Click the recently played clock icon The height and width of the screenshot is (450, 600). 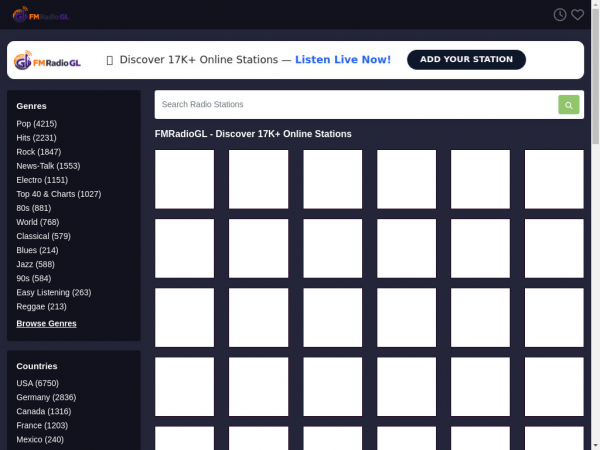click(x=560, y=15)
